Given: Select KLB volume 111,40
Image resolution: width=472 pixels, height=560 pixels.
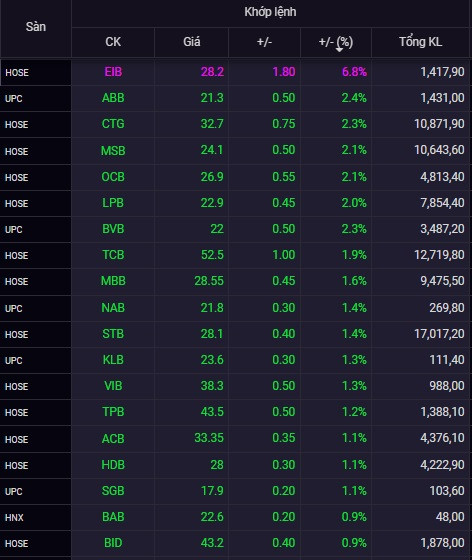Looking at the screenshot, I should [x=447, y=360].
